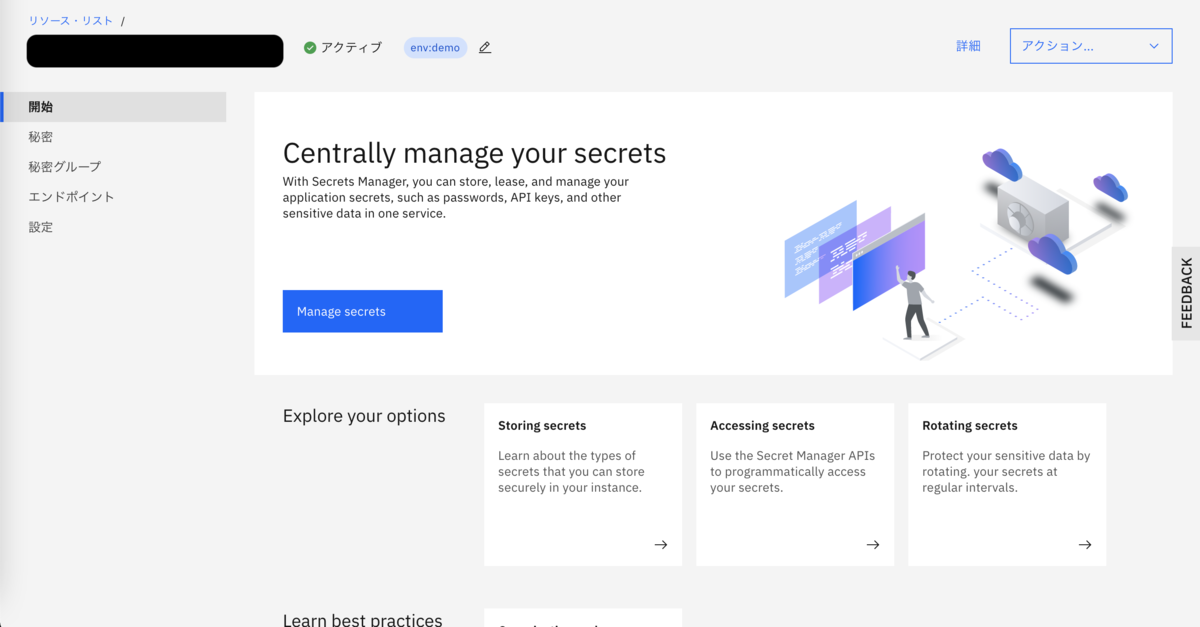
Task: Select the env:demo tag chip
Action: coord(435,46)
